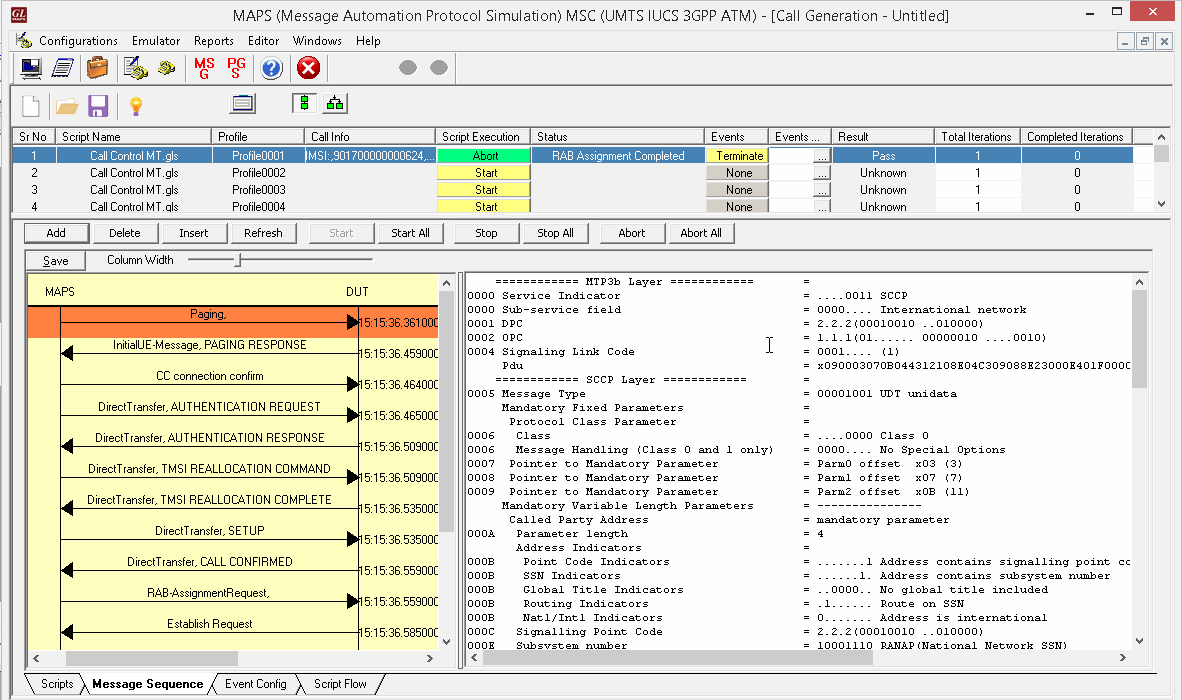
Task: Switch to the Script Flow tab
Action: click(340, 683)
